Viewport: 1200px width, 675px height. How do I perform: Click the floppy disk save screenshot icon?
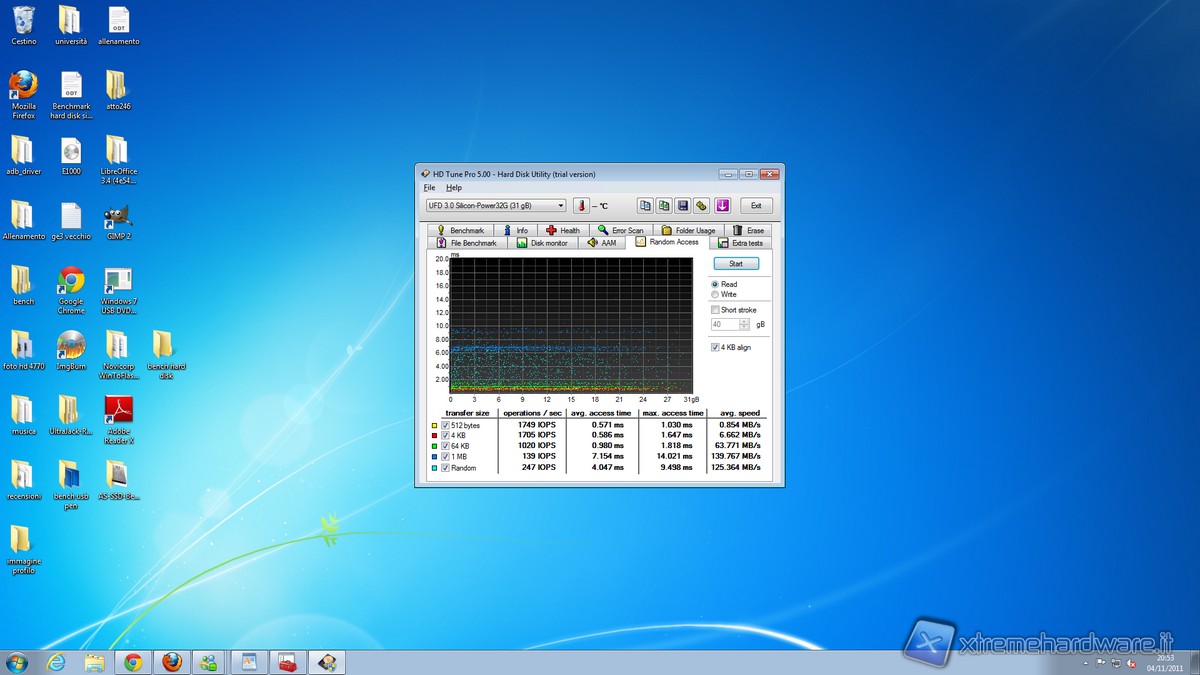pyautogui.click(x=683, y=206)
